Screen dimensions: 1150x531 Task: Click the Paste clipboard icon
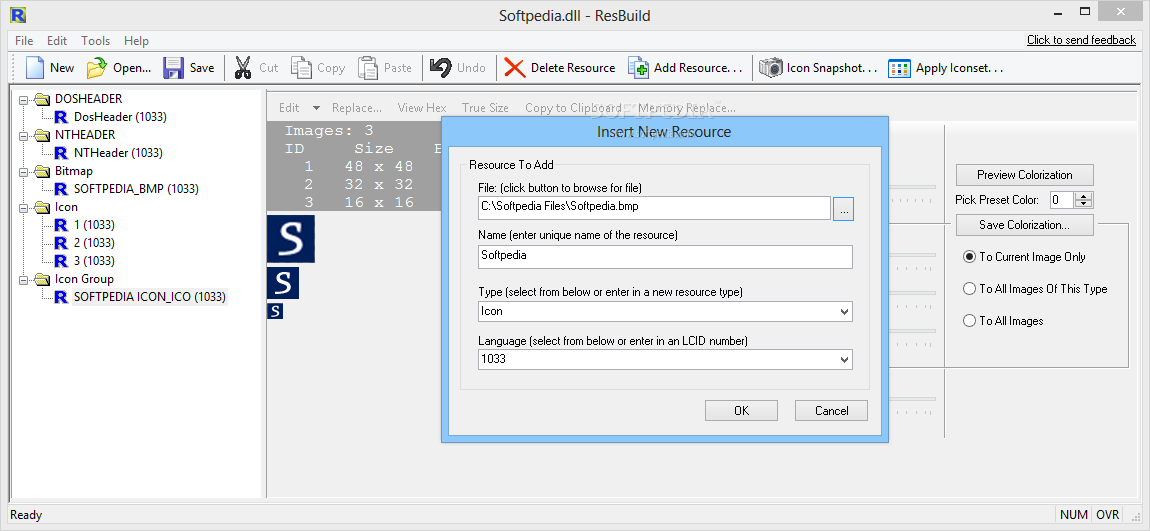(x=367, y=68)
